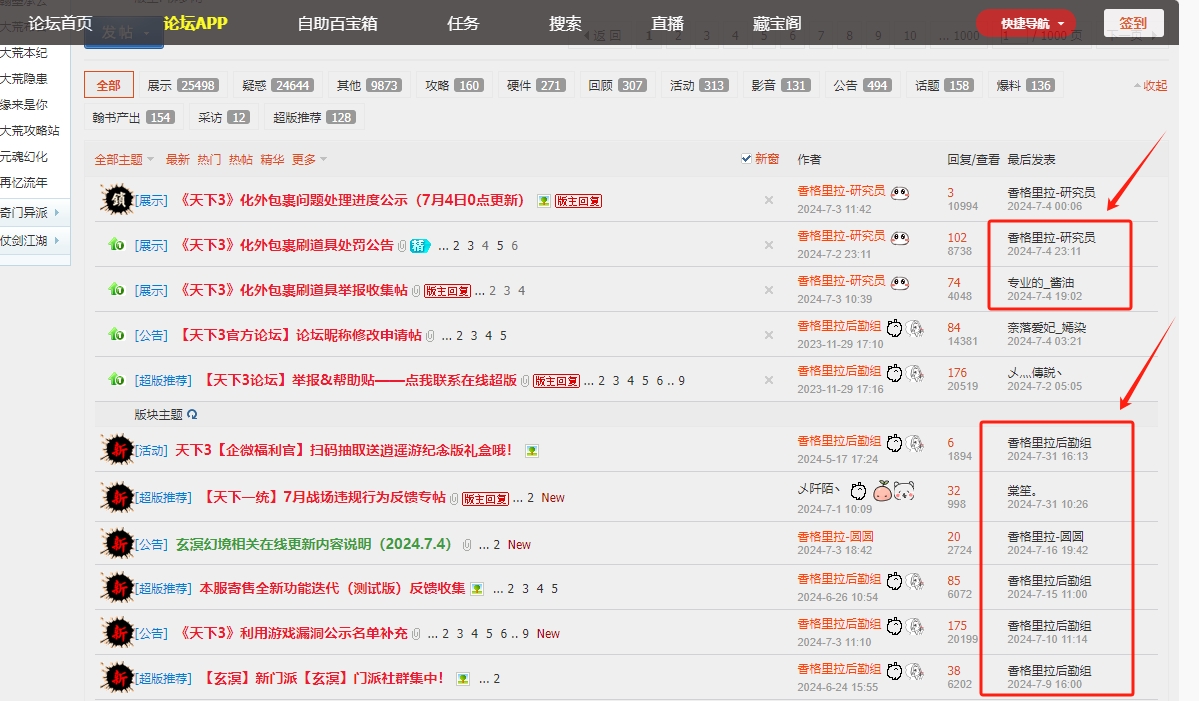Viewport: 1199px width, 701px height.
Task: Filter threads by 攻略 category
Action: (453, 86)
